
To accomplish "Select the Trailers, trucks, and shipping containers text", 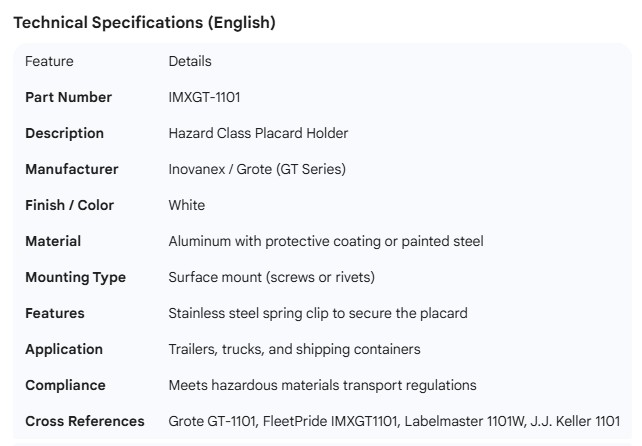I will (x=294, y=349).
